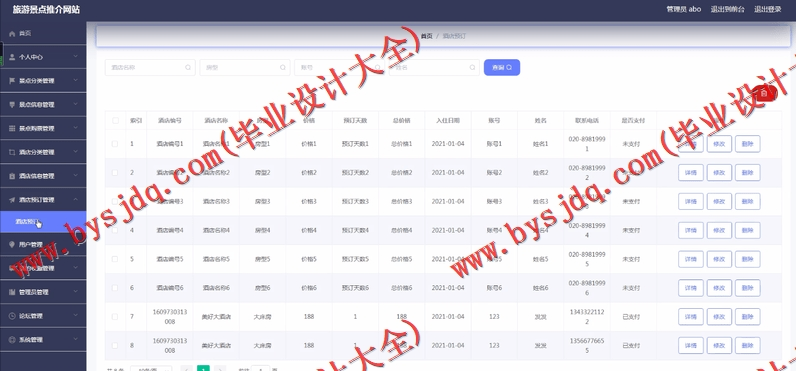Click 修改 for row 酒店编号6

[x=719, y=288]
